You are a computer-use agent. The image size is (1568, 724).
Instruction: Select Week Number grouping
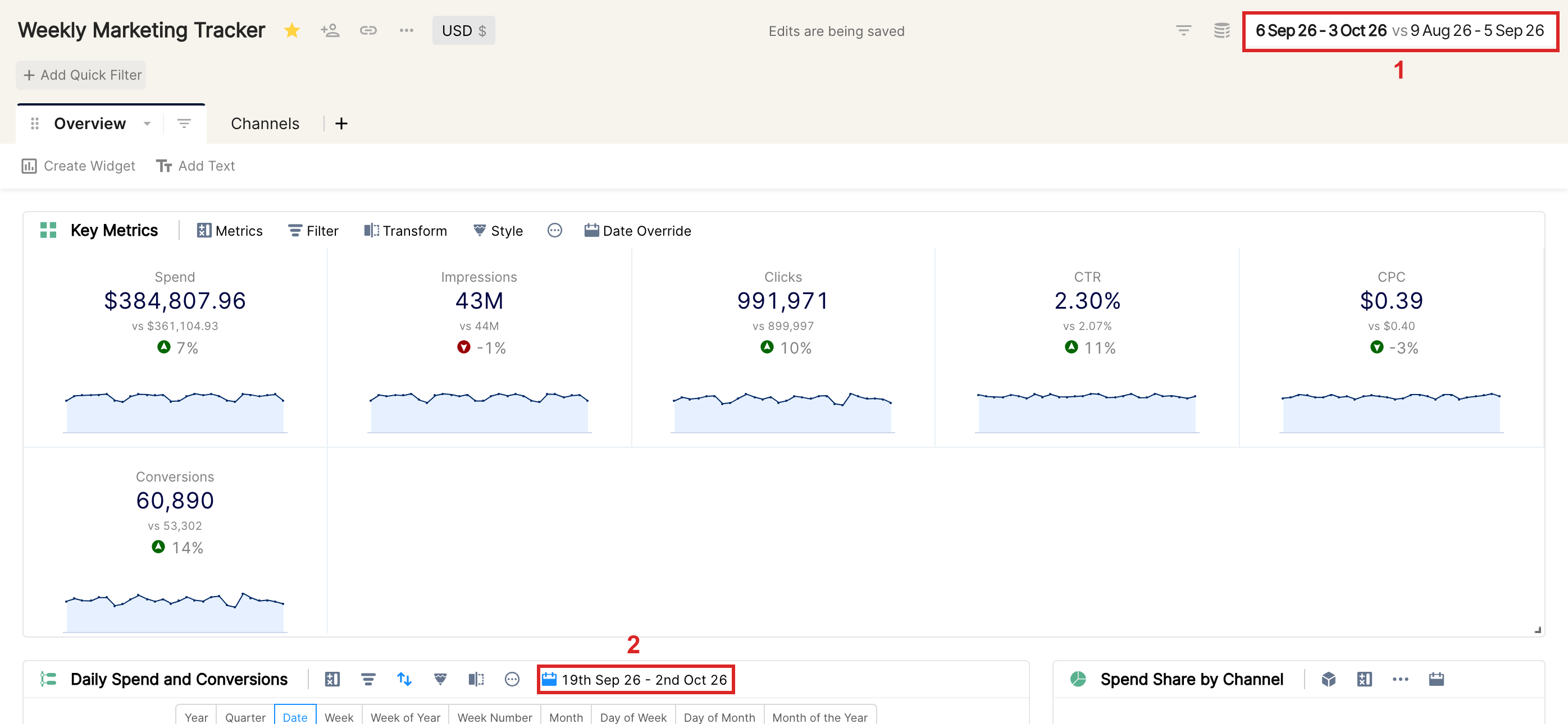(x=495, y=716)
